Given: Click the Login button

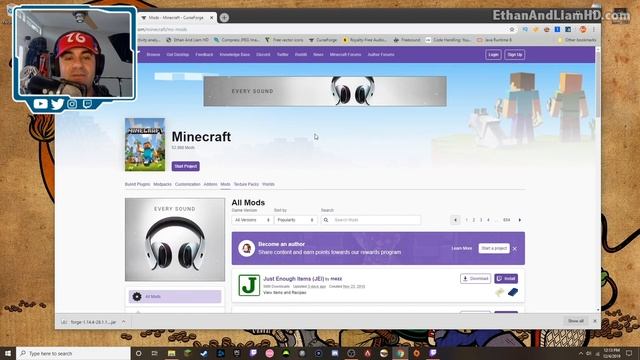Looking at the screenshot, I should (493, 54).
